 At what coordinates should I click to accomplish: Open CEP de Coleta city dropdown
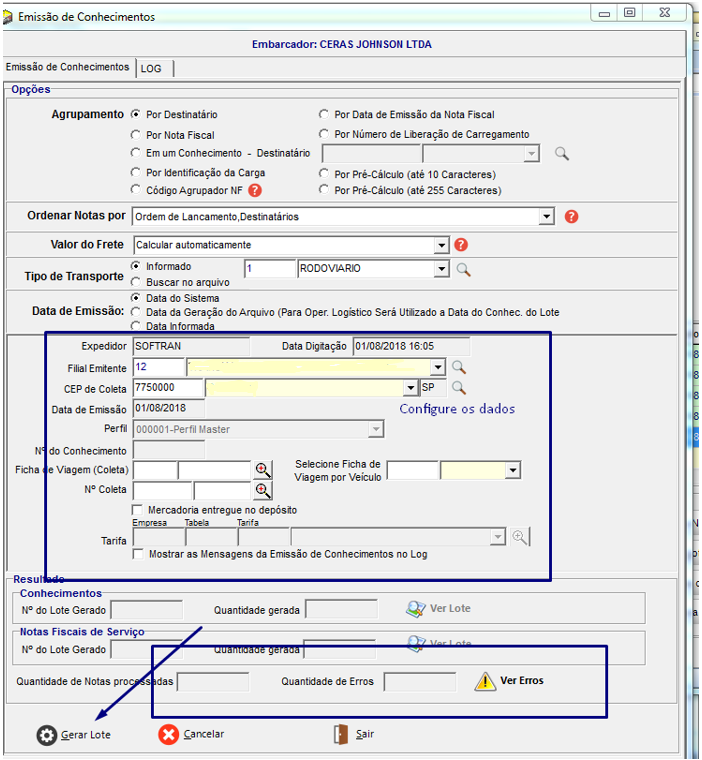tap(411, 387)
